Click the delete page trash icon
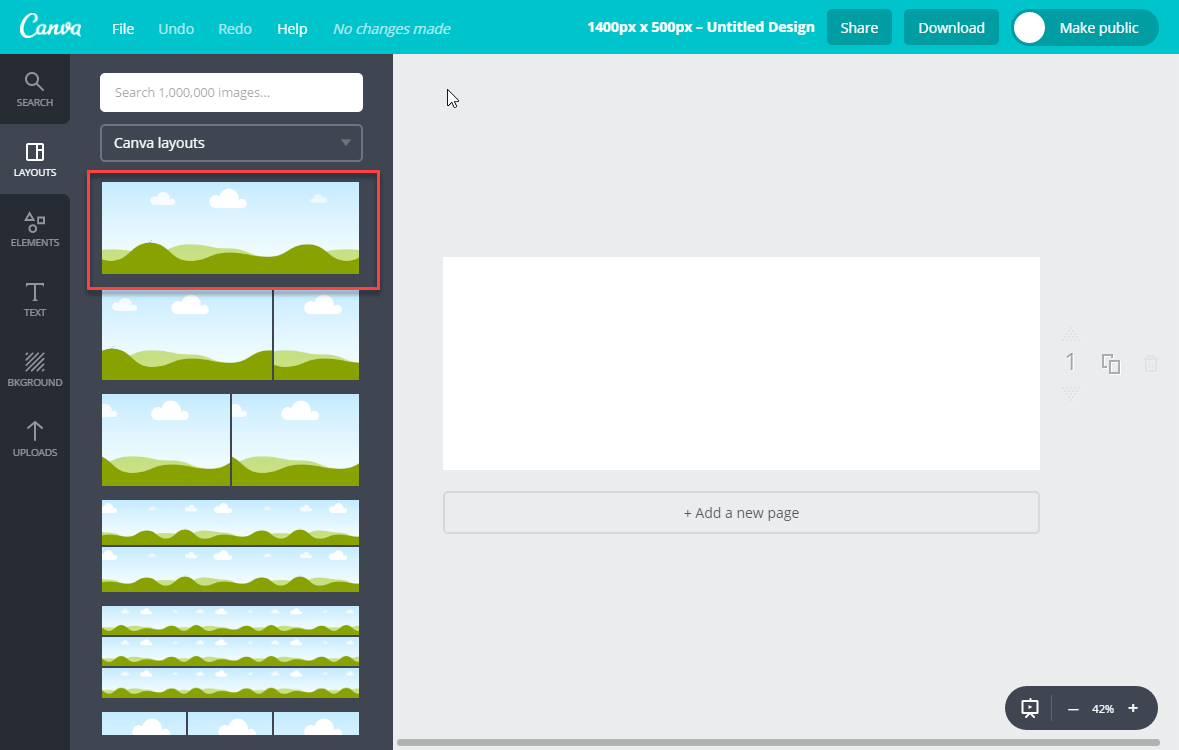1179x750 pixels. [x=1151, y=364]
